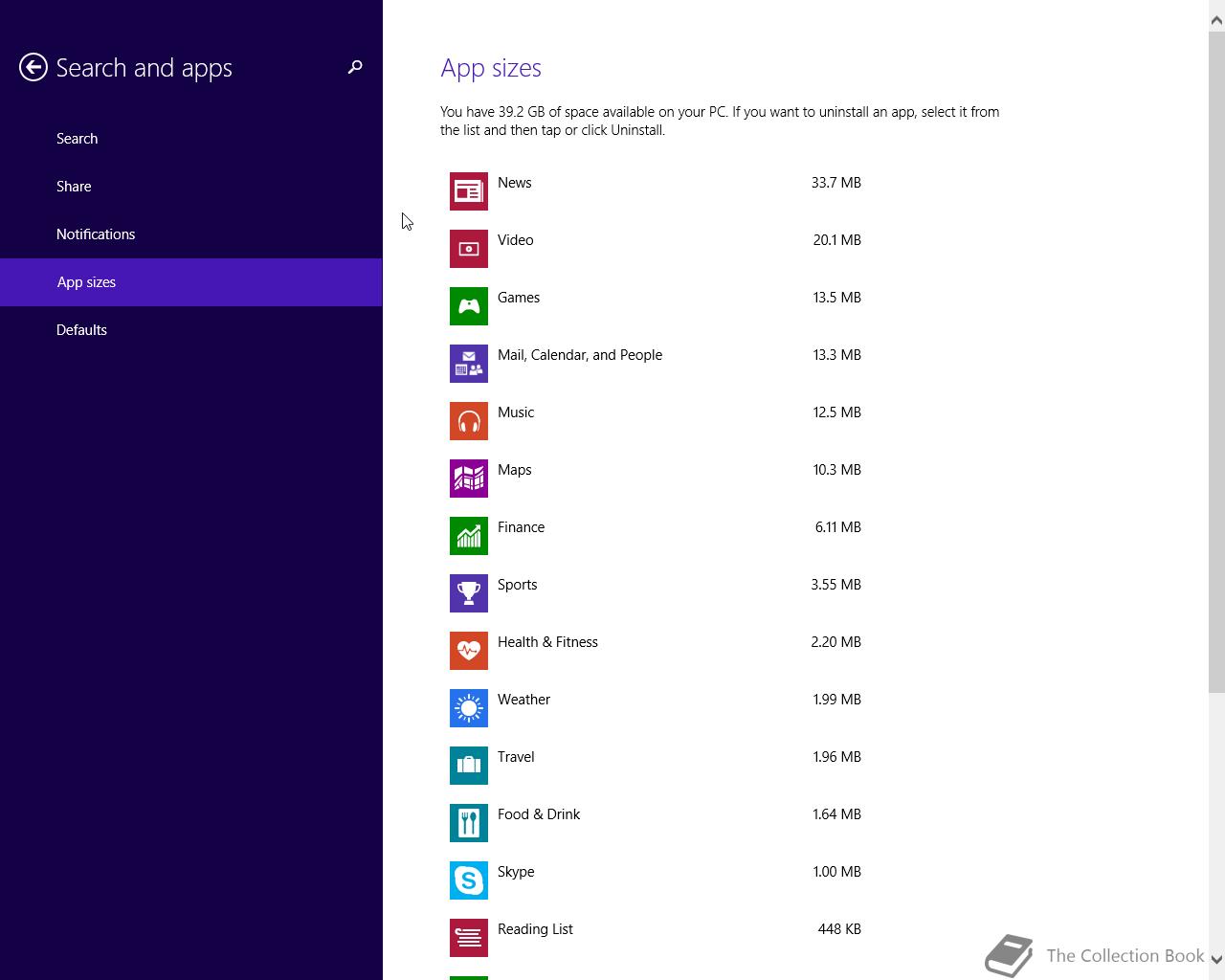Click the 33.7 MB size value
1225x980 pixels.
[x=836, y=183]
